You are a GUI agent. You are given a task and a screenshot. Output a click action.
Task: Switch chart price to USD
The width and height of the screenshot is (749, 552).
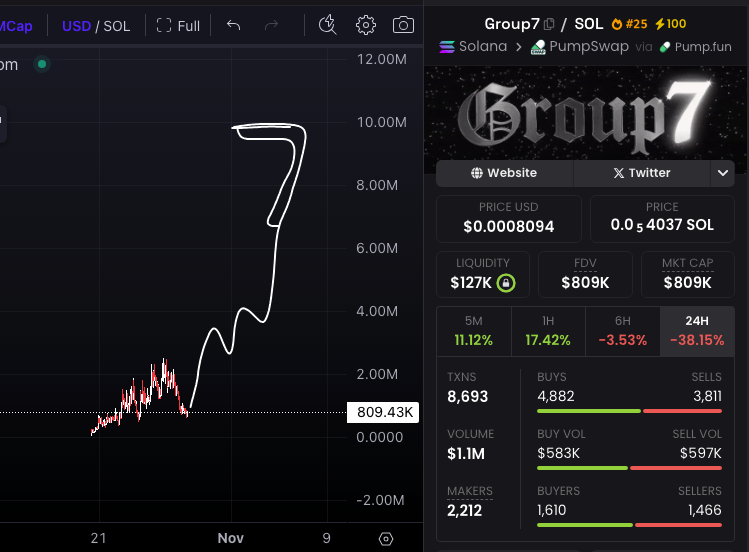coord(76,26)
